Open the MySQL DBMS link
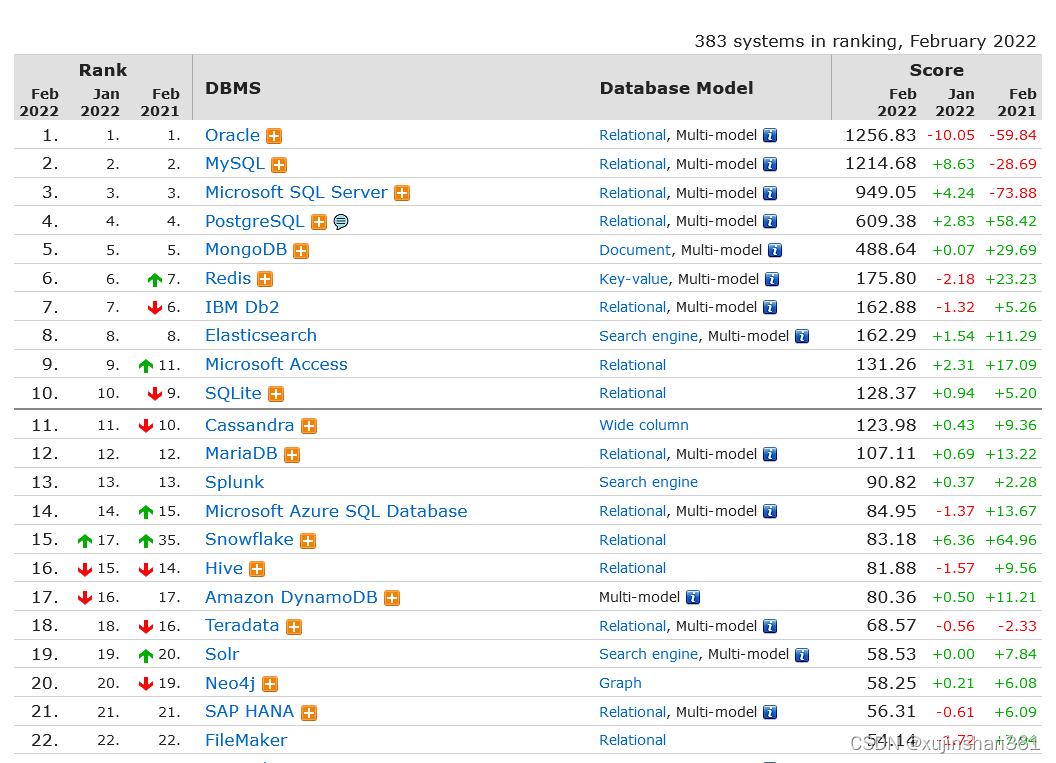This screenshot has height=763, width=1056. coord(235,164)
